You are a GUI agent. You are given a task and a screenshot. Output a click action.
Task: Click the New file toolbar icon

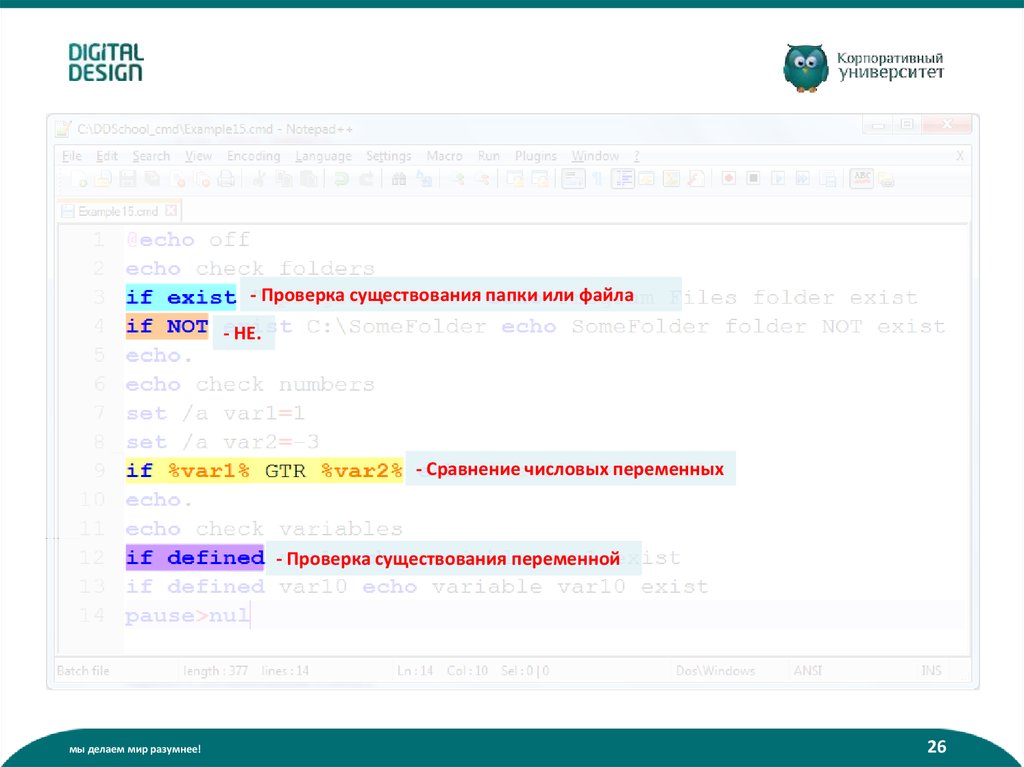tap(80, 179)
